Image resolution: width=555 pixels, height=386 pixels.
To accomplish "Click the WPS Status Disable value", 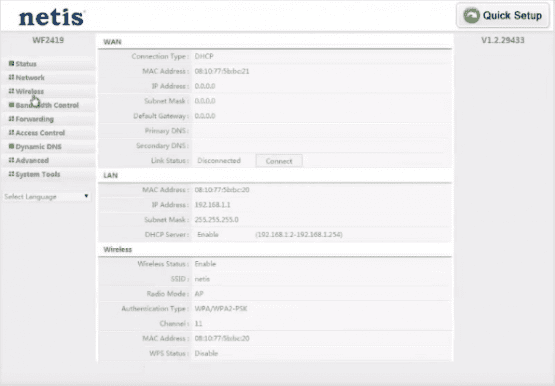I will click(206, 353).
